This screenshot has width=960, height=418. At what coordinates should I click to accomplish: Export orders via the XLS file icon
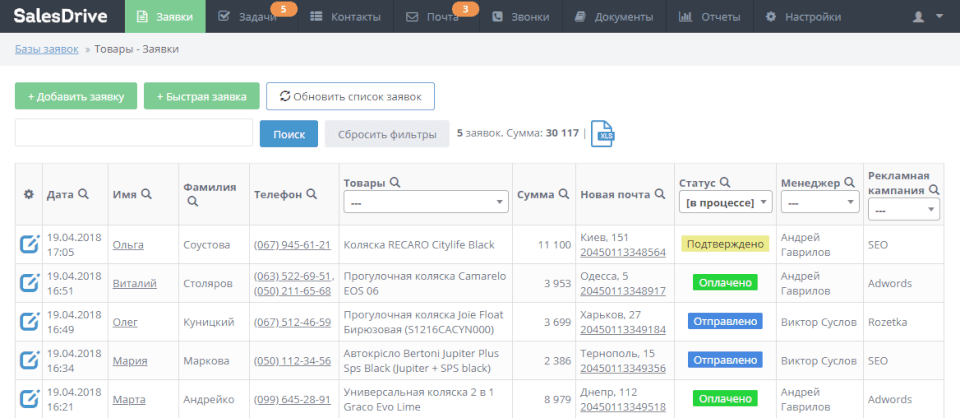click(x=602, y=134)
